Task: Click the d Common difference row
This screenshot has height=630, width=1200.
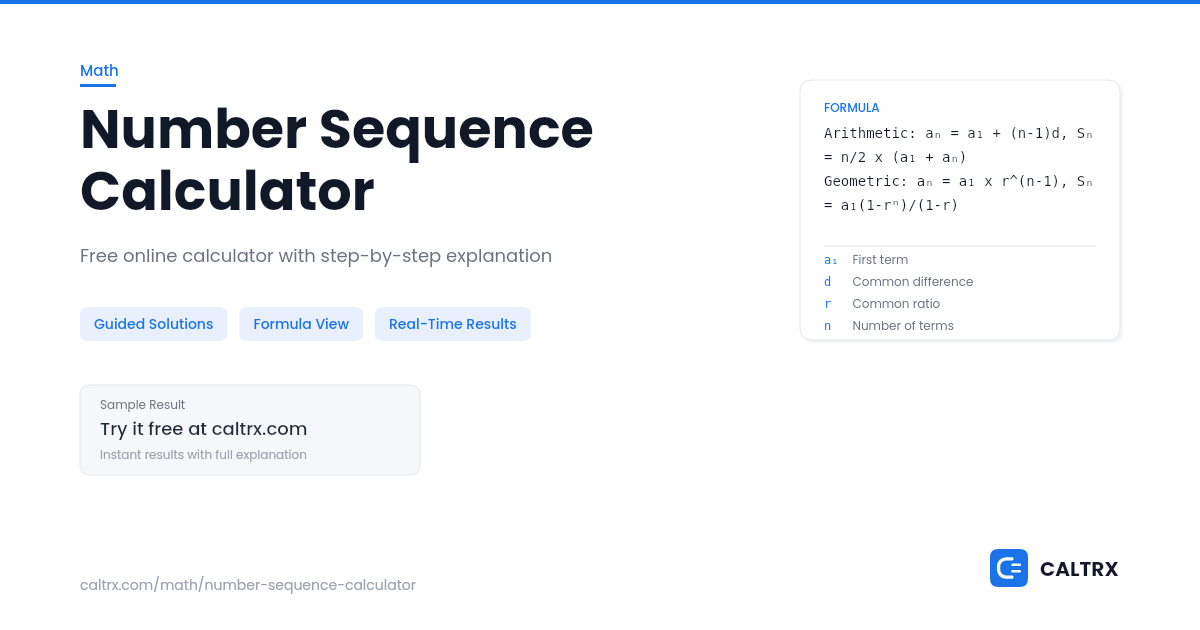Action: coord(898,282)
